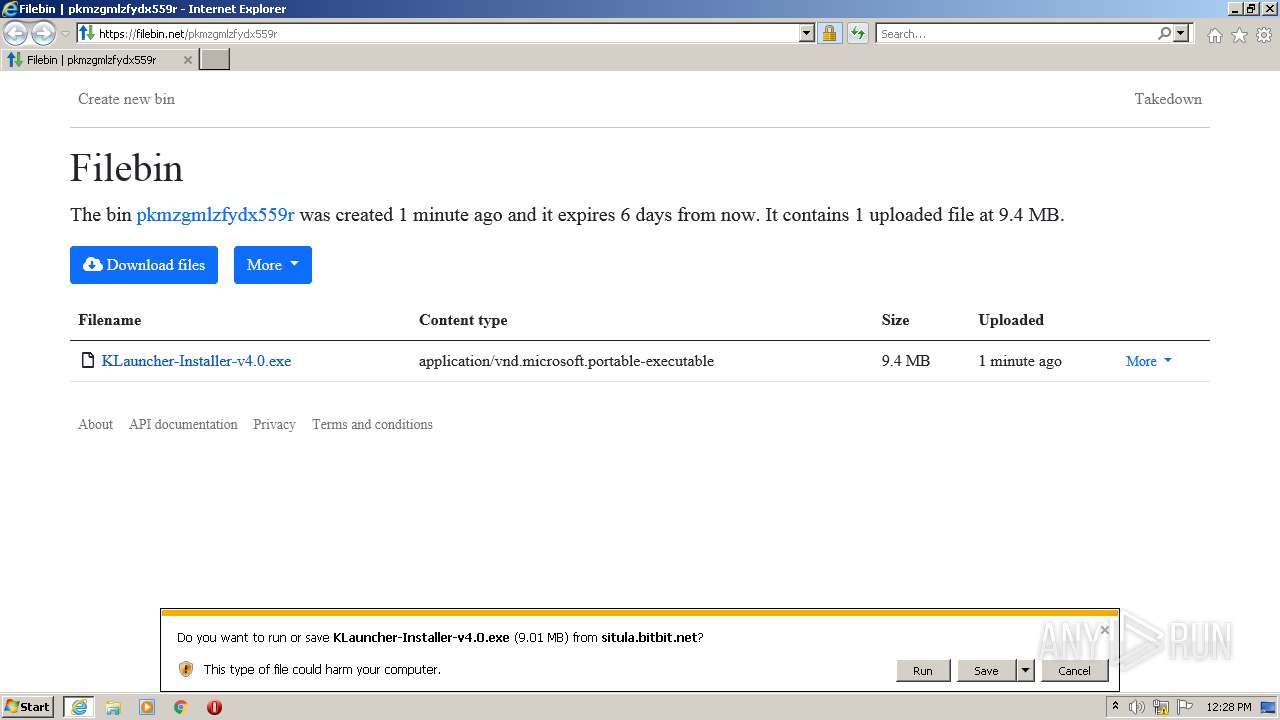Click the Action Center flag icon
Image resolution: width=1280 pixels, height=720 pixels.
1185,707
